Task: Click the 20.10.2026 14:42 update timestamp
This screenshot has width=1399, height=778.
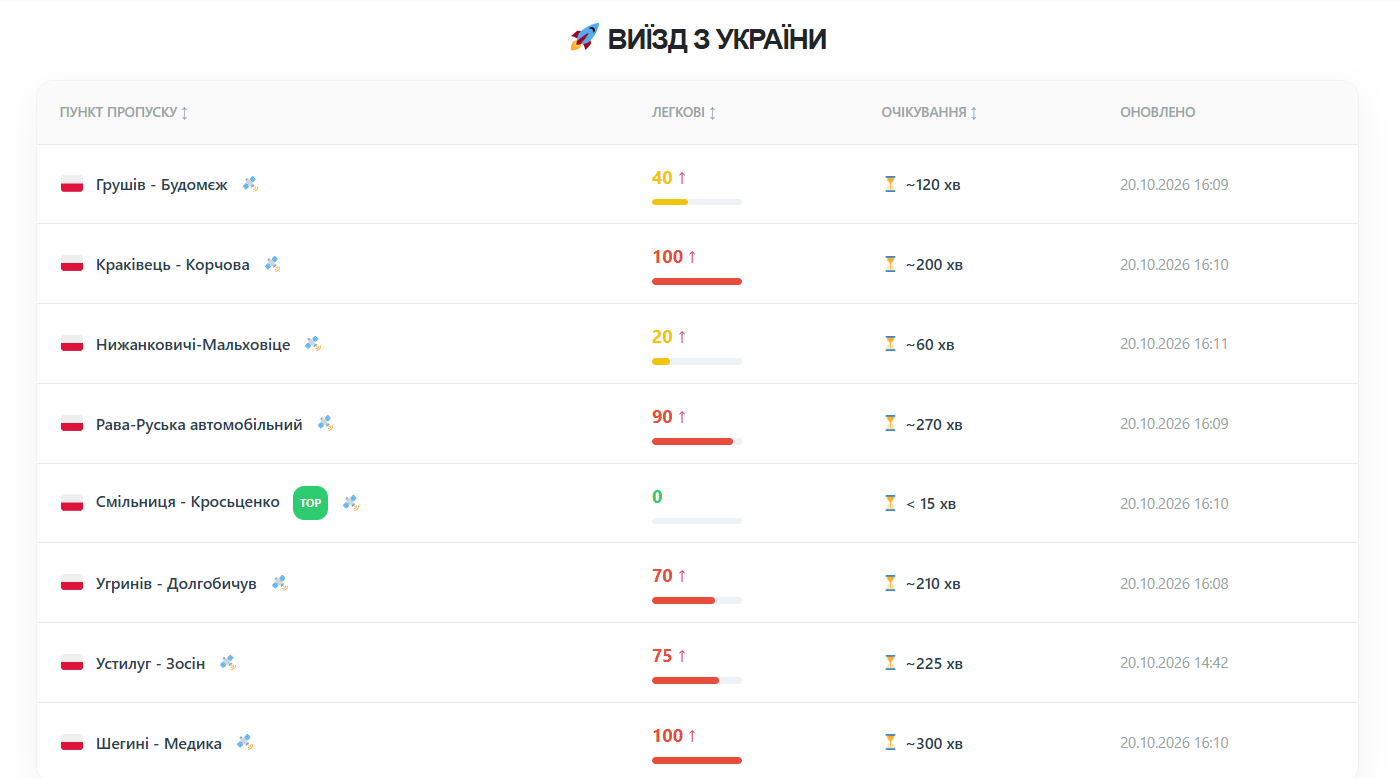Action: [x=1174, y=663]
